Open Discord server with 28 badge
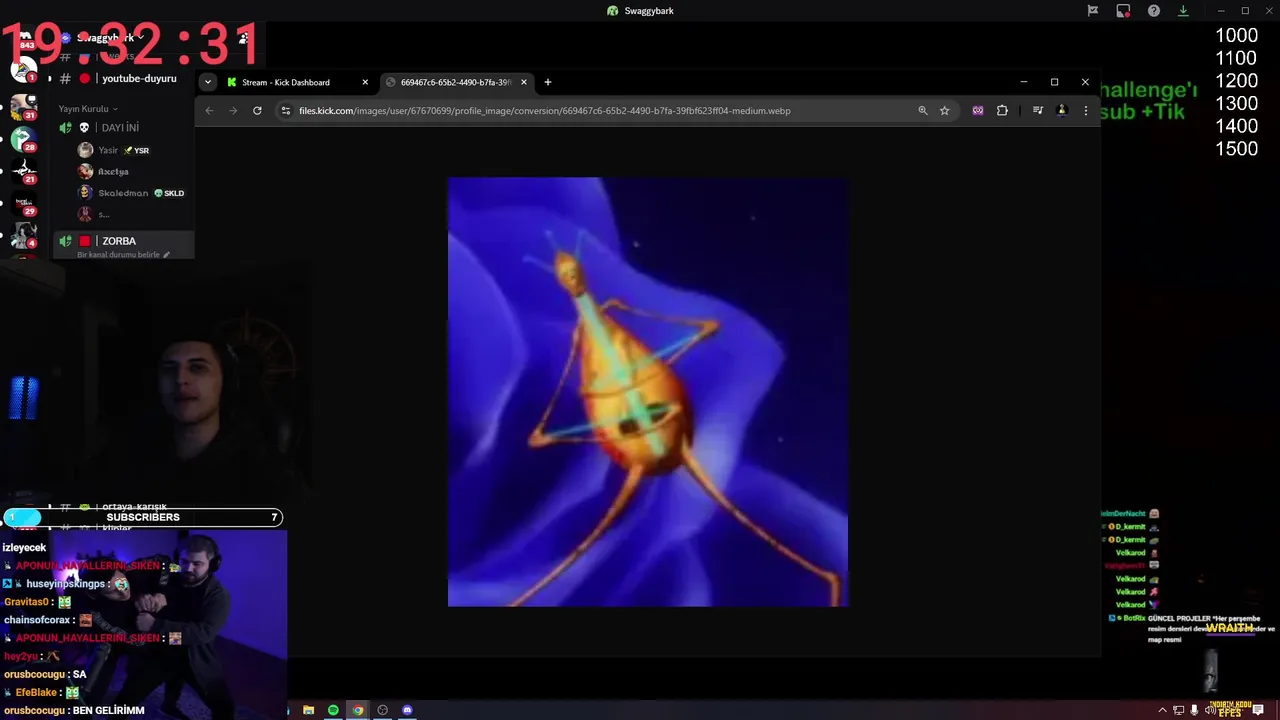 click(24, 139)
